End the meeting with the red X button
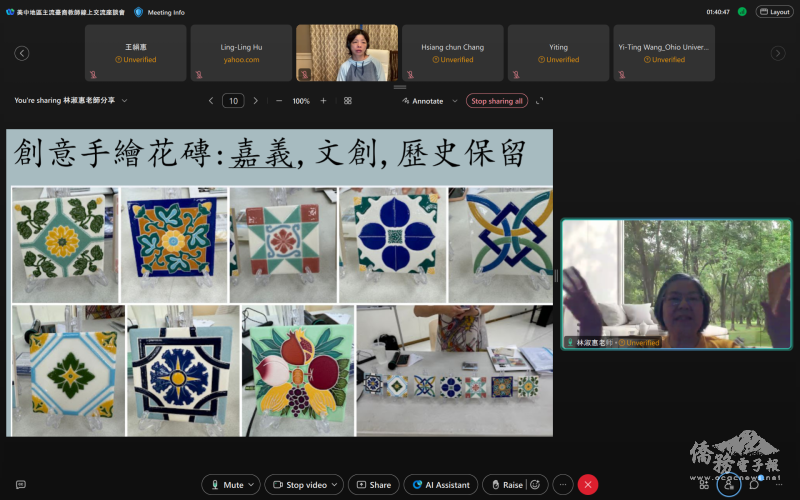The width and height of the screenshot is (800, 500). tap(588, 485)
